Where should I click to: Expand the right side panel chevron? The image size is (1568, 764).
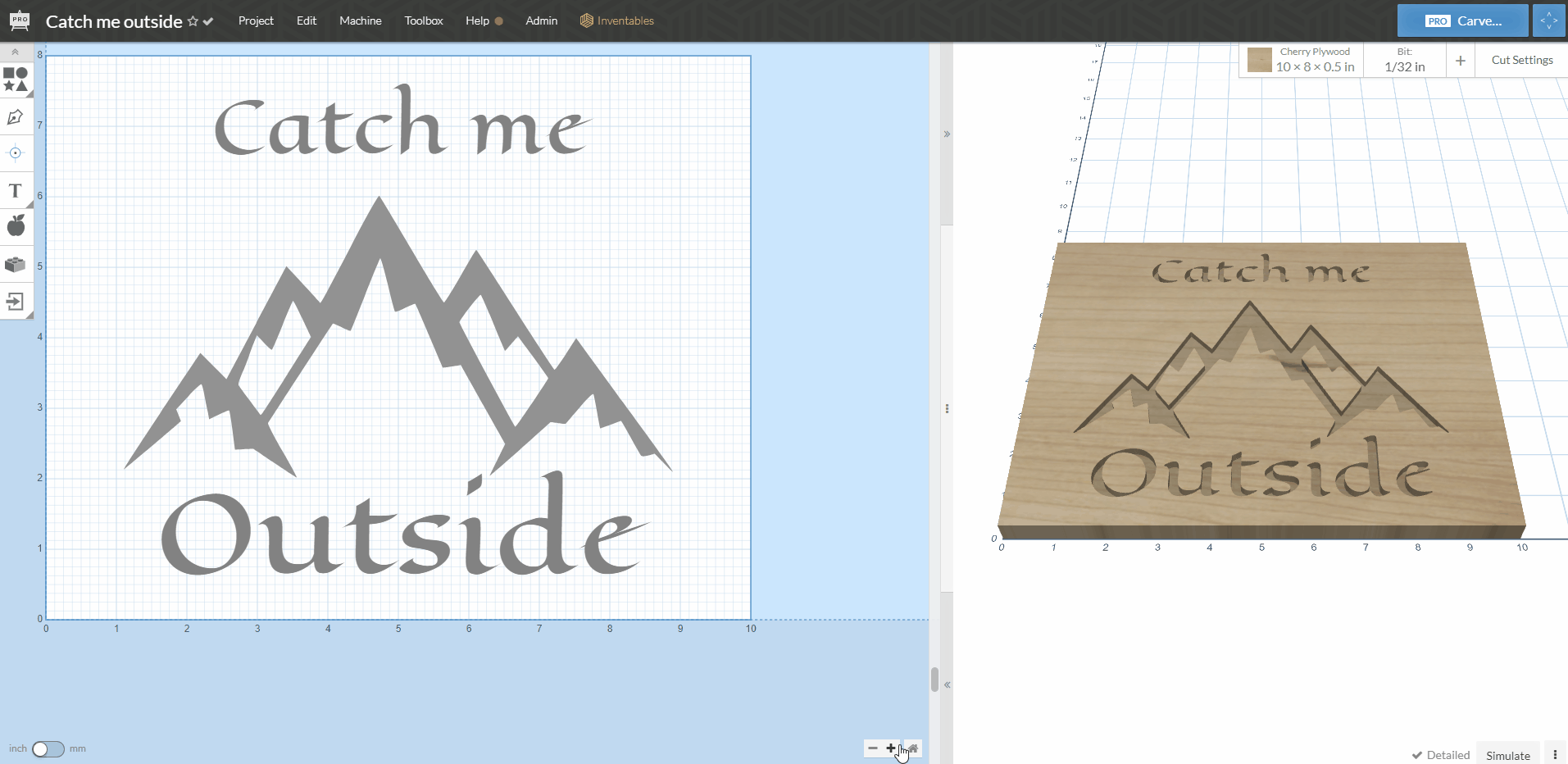click(947, 134)
